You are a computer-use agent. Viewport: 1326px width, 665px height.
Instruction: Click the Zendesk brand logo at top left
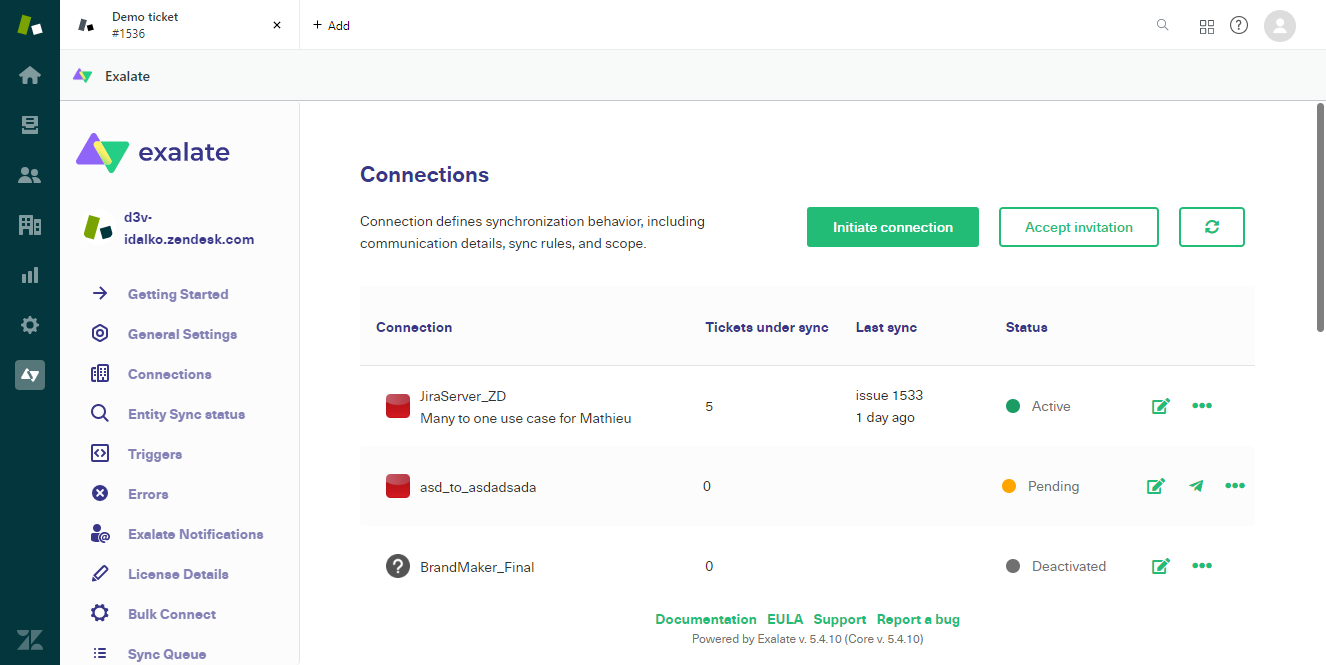point(30,25)
